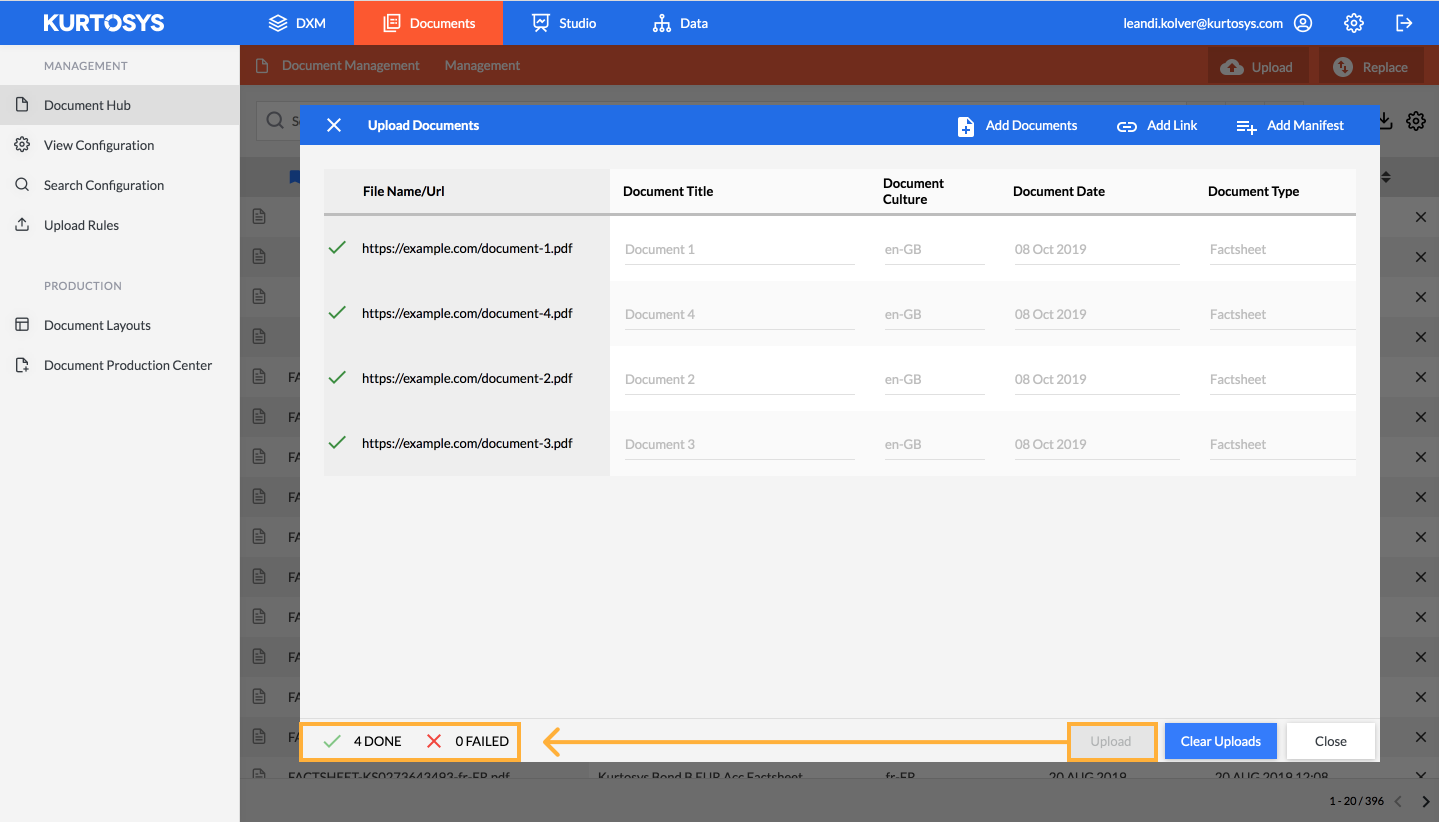1439x822 pixels.
Task: Click the 0 FAILED status indicator
Action: 468,741
